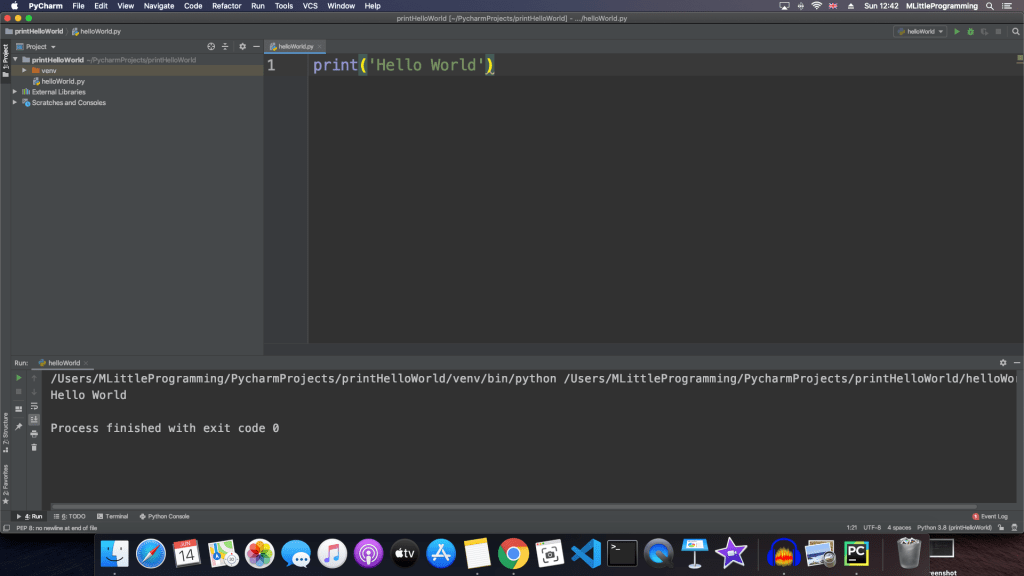Open Visual Studio Code from the Dock
Viewport: 1024px width, 576px height.
pyautogui.click(x=584, y=552)
